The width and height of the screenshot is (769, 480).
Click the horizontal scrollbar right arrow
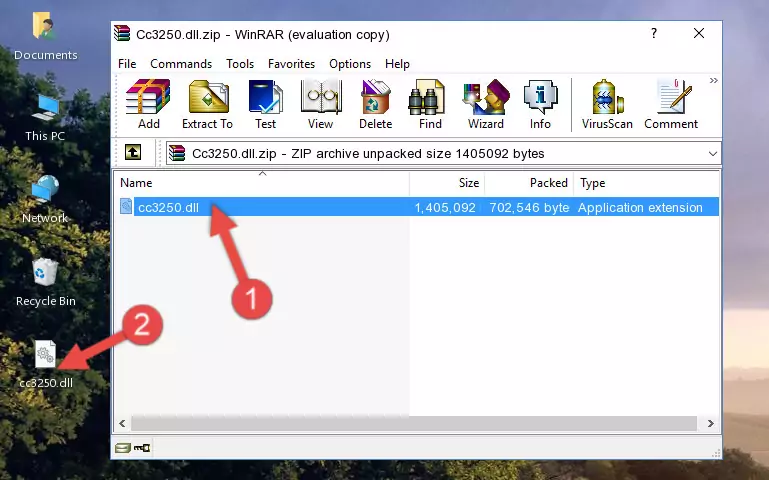click(710, 423)
